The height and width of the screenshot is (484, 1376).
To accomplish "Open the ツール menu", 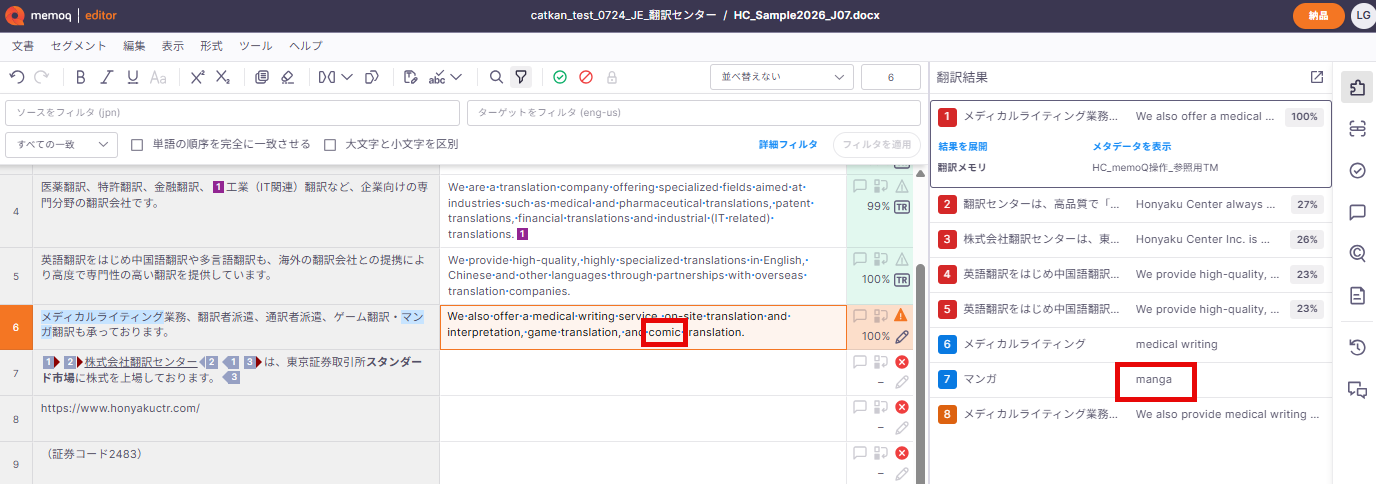I will (255, 46).
